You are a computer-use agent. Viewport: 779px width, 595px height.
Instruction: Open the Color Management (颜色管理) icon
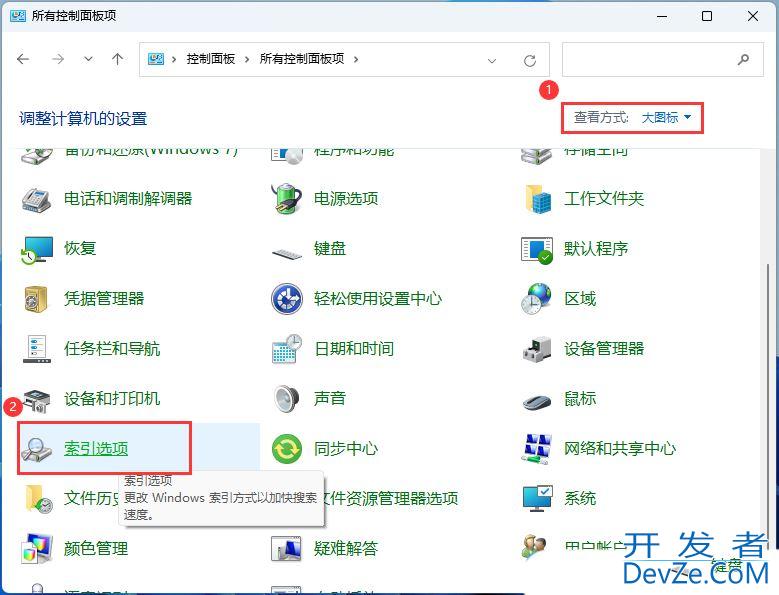click(x=36, y=549)
